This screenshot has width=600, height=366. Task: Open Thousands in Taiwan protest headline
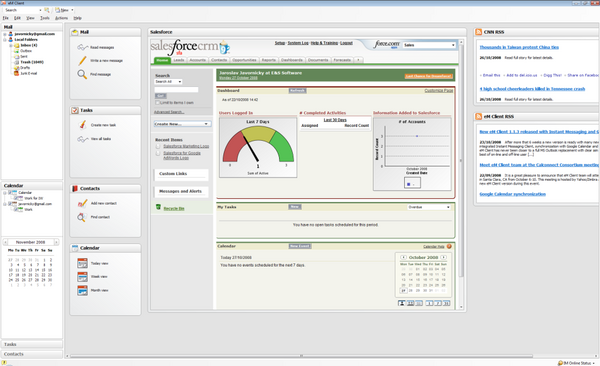519,47
